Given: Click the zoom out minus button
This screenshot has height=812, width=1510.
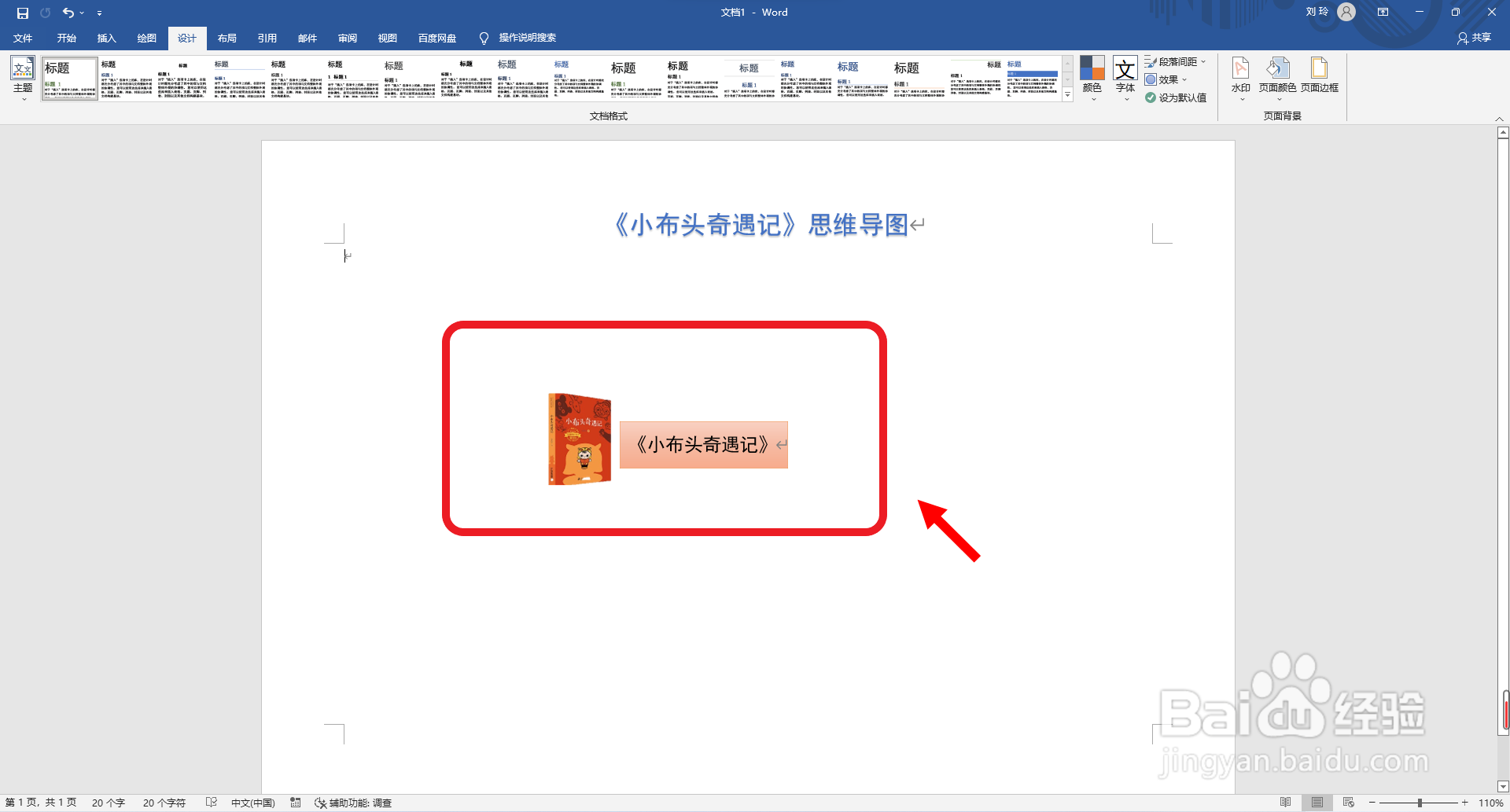Looking at the screenshot, I should [x=1372, y=803].
